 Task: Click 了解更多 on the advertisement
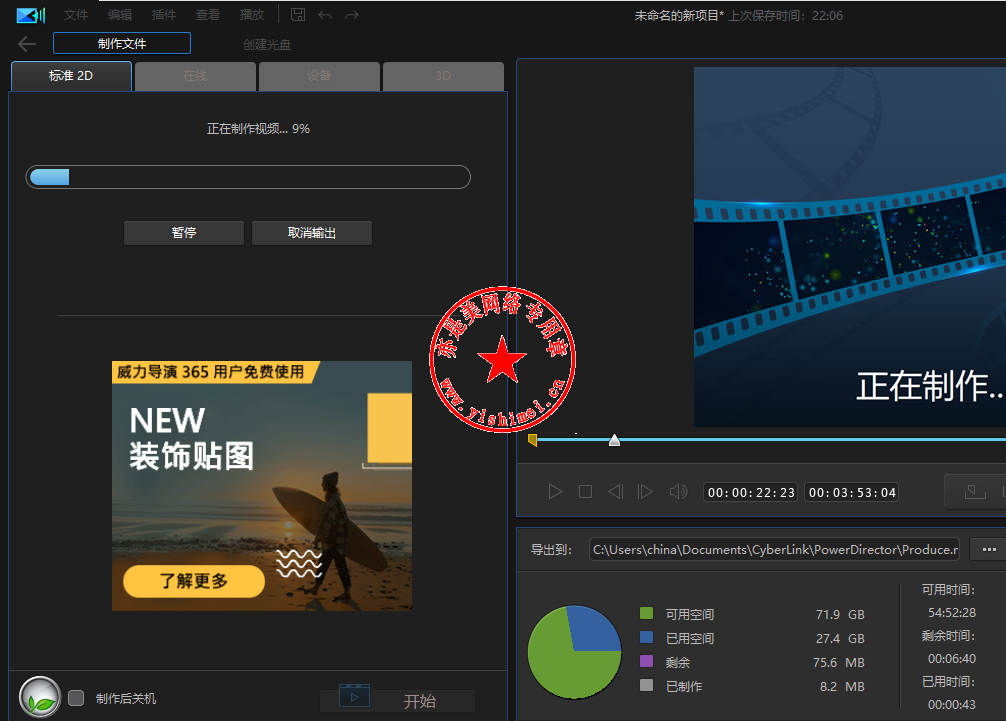194,581
